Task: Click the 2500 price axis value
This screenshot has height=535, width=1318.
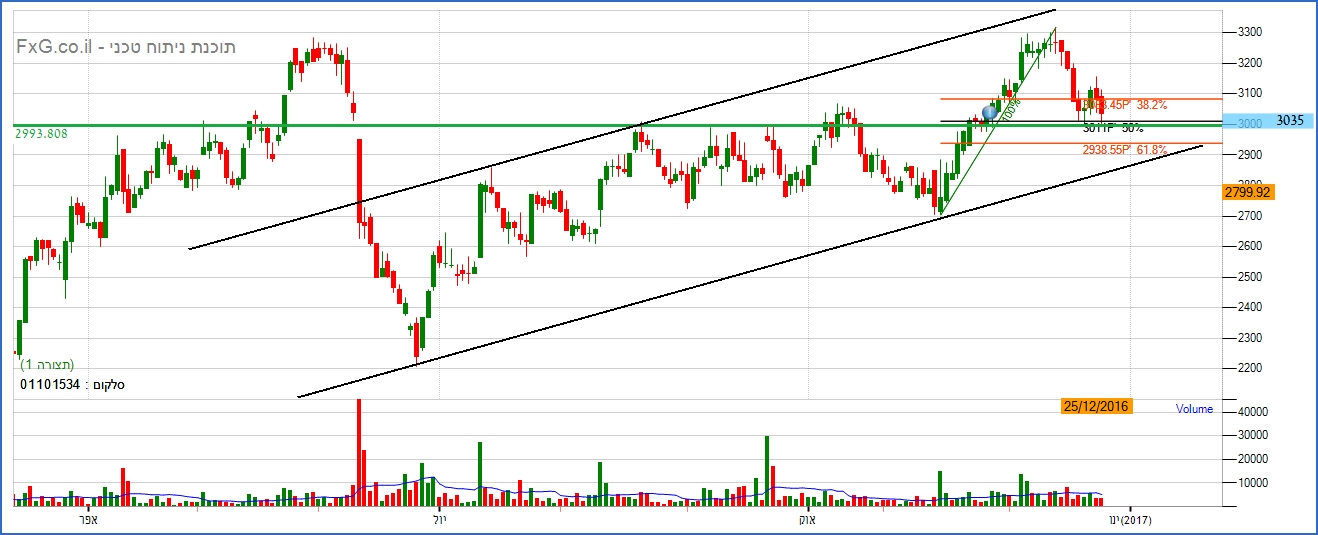Action: pos(1251,277)
